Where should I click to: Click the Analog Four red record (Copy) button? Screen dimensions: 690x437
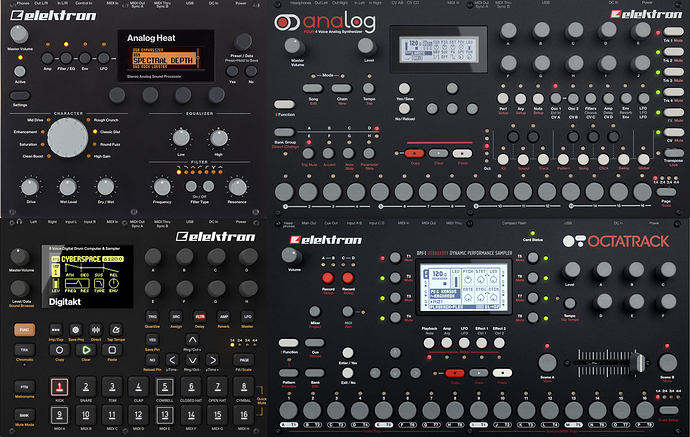click(x=414, y=154)
